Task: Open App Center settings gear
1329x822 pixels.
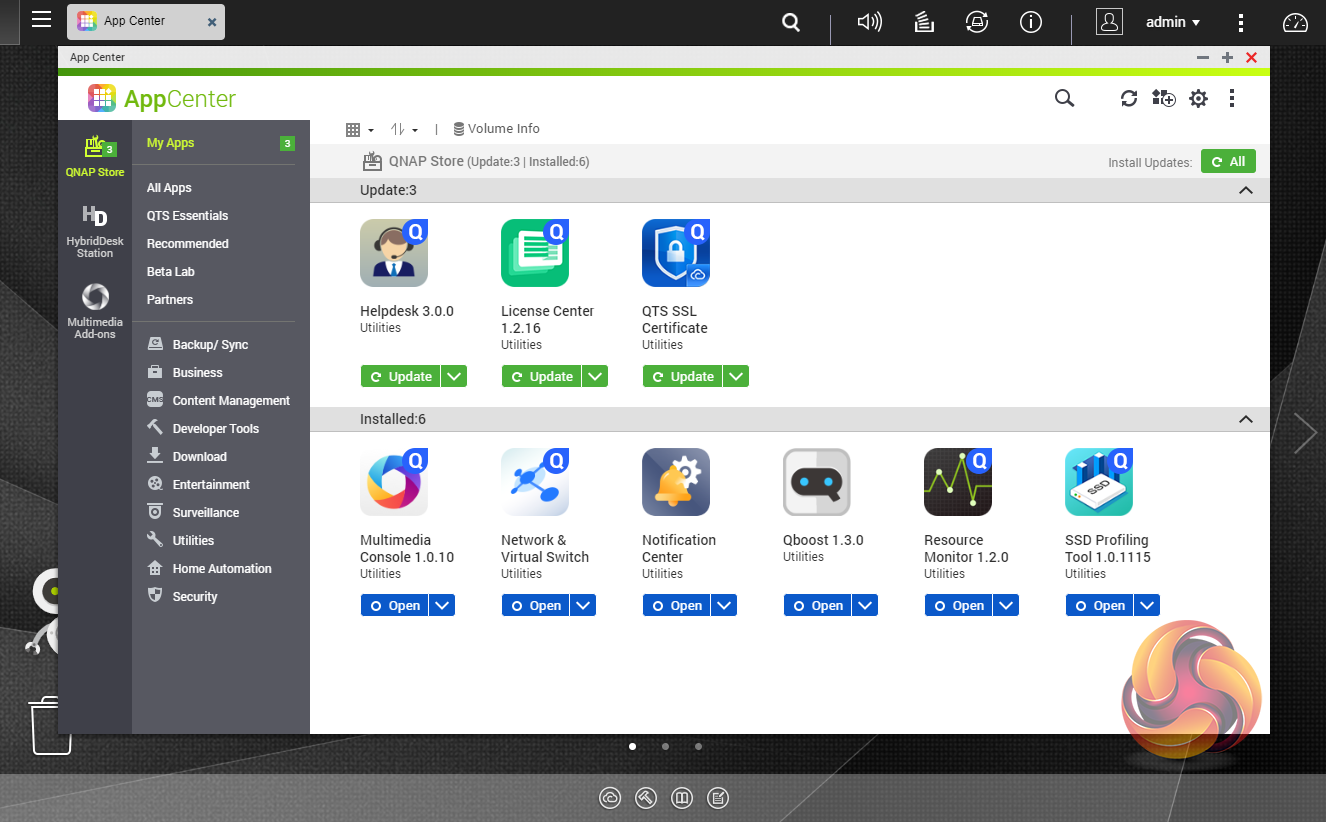Action: (x=1198, y=98)
